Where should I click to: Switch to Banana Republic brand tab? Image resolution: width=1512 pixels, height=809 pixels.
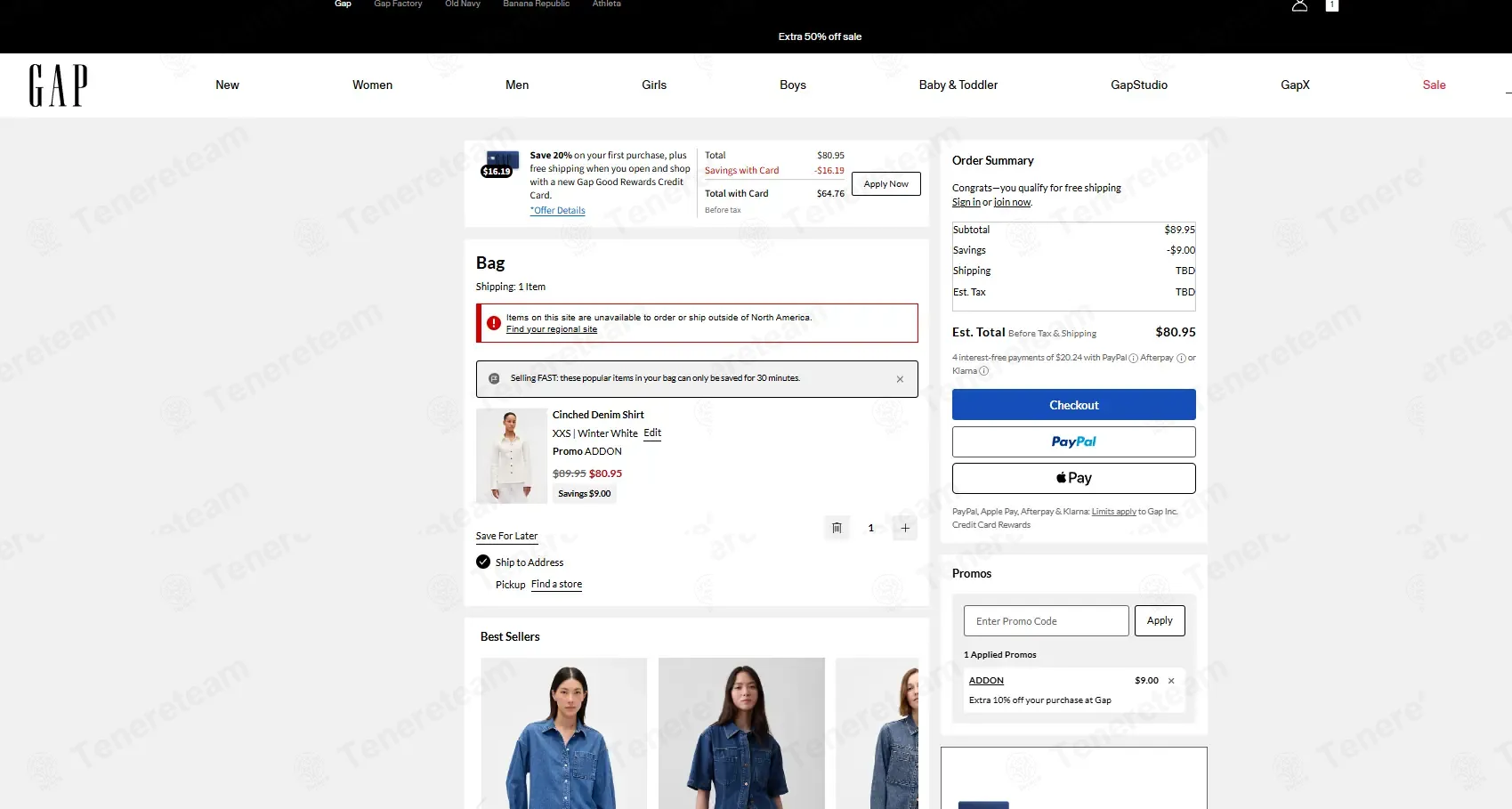click(x=536, y=4)
